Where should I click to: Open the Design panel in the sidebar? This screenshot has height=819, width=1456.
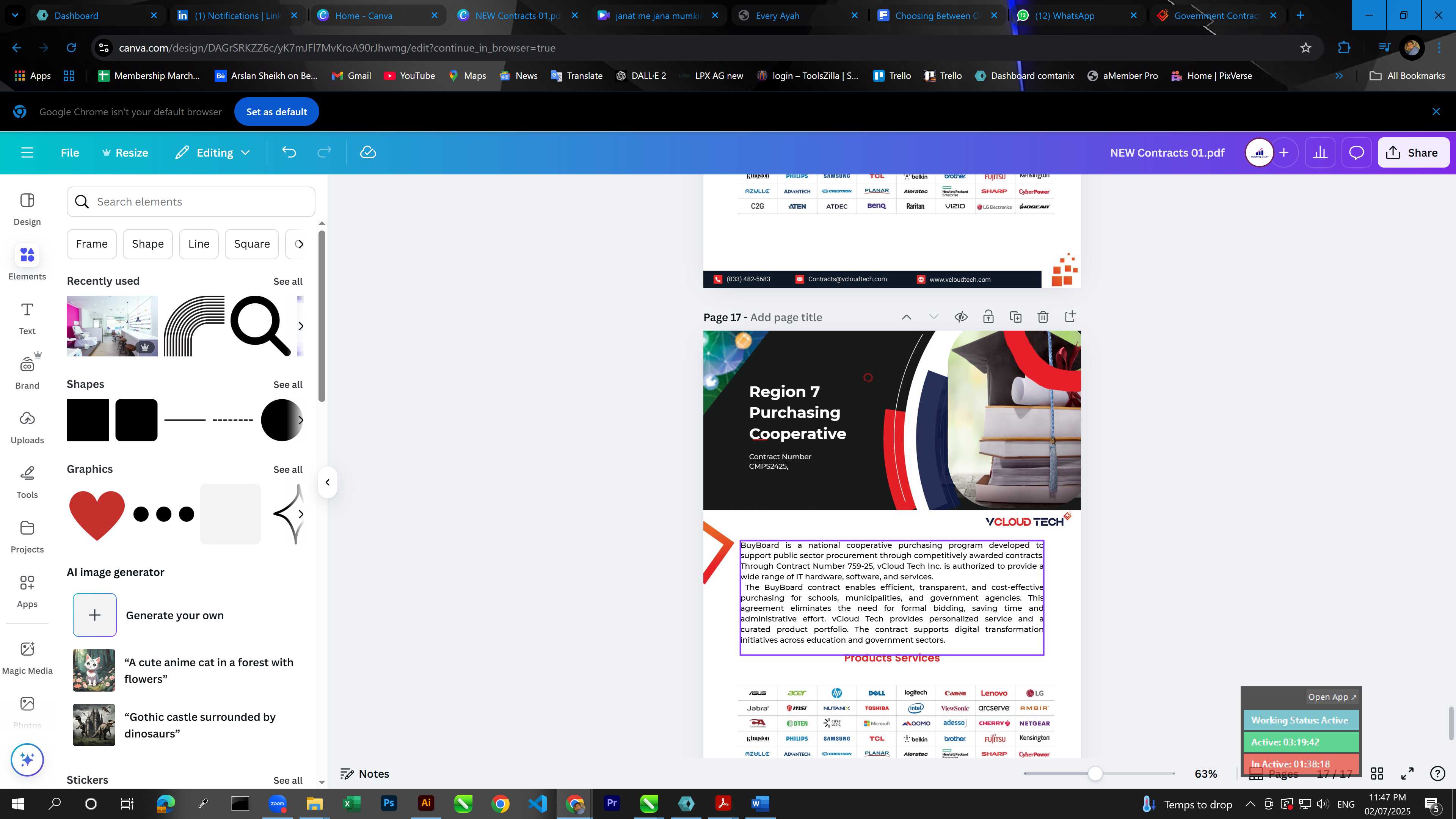pyautogui.click(x=27, y=209)
